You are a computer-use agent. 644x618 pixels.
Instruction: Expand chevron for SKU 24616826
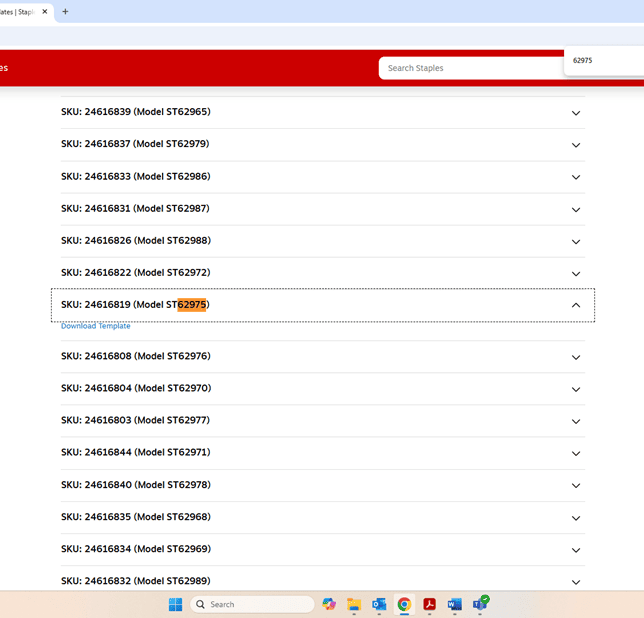click(576, 241)
